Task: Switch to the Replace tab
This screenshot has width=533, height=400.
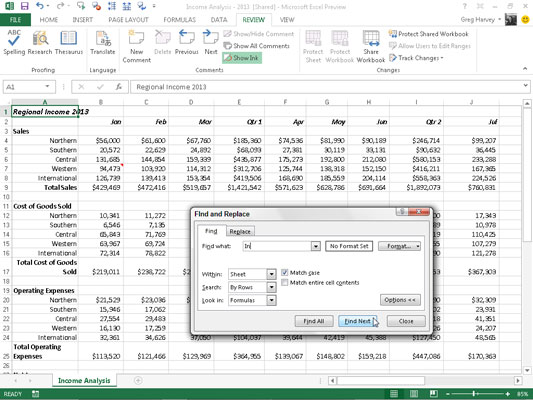Action: [x=240, y=231]
